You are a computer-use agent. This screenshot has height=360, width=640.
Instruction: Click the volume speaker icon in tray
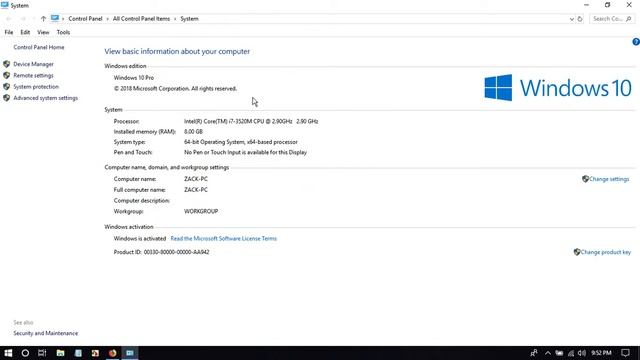(582, 353)
